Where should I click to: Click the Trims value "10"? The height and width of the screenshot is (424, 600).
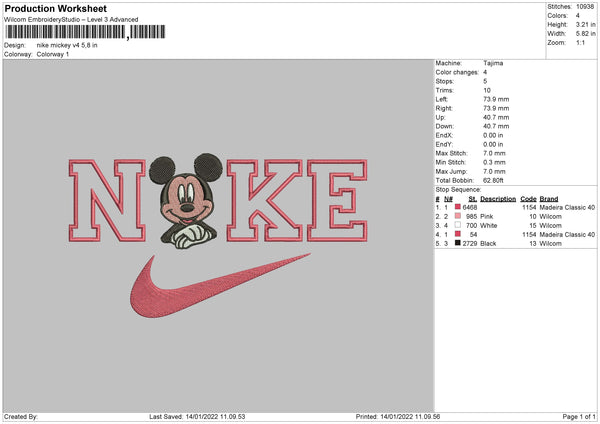[x=487, y=90]
